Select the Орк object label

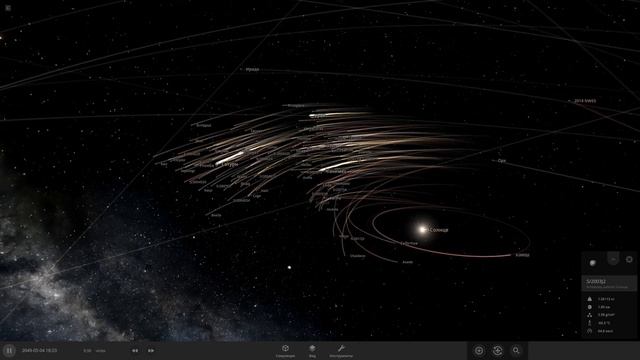[502, 161]
